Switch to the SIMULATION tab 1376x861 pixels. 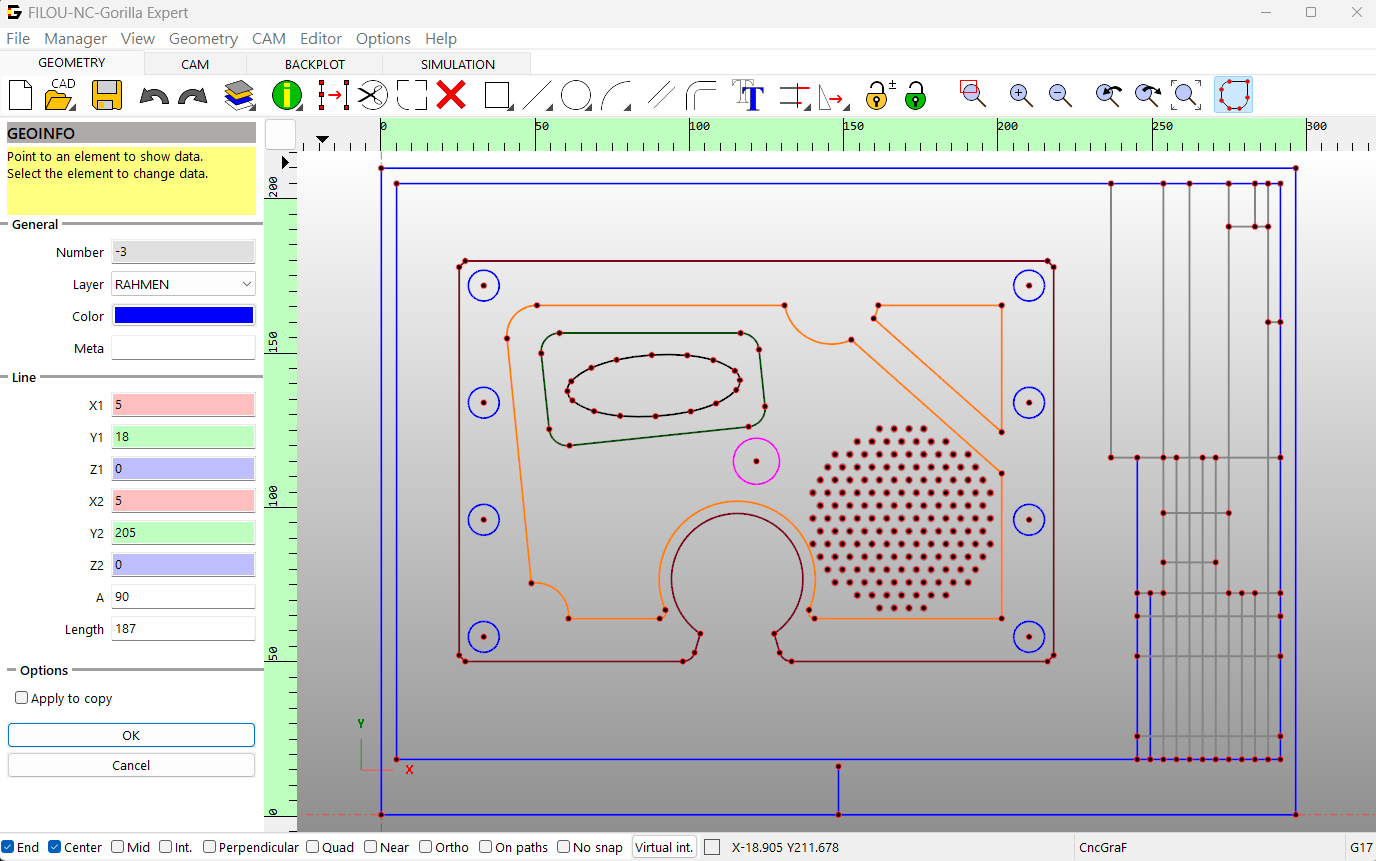[x=457, y=64]
